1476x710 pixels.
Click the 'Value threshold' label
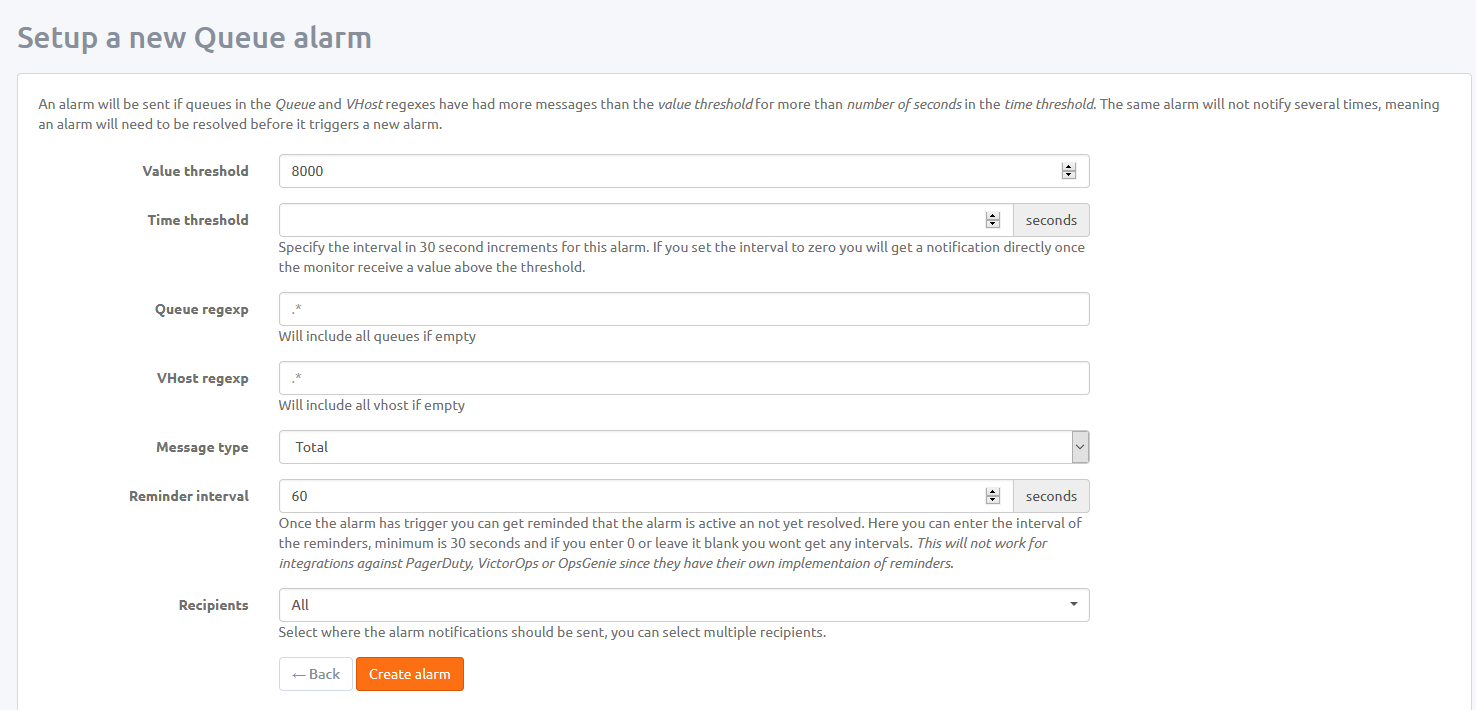click(196, 171)
